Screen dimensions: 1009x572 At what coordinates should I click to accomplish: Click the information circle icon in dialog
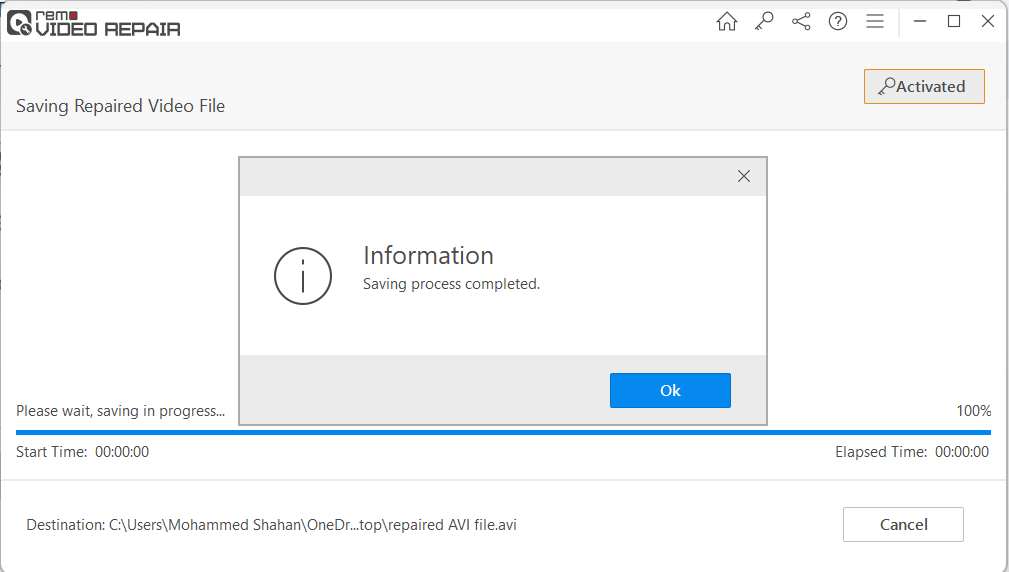[x=302, y=276]
